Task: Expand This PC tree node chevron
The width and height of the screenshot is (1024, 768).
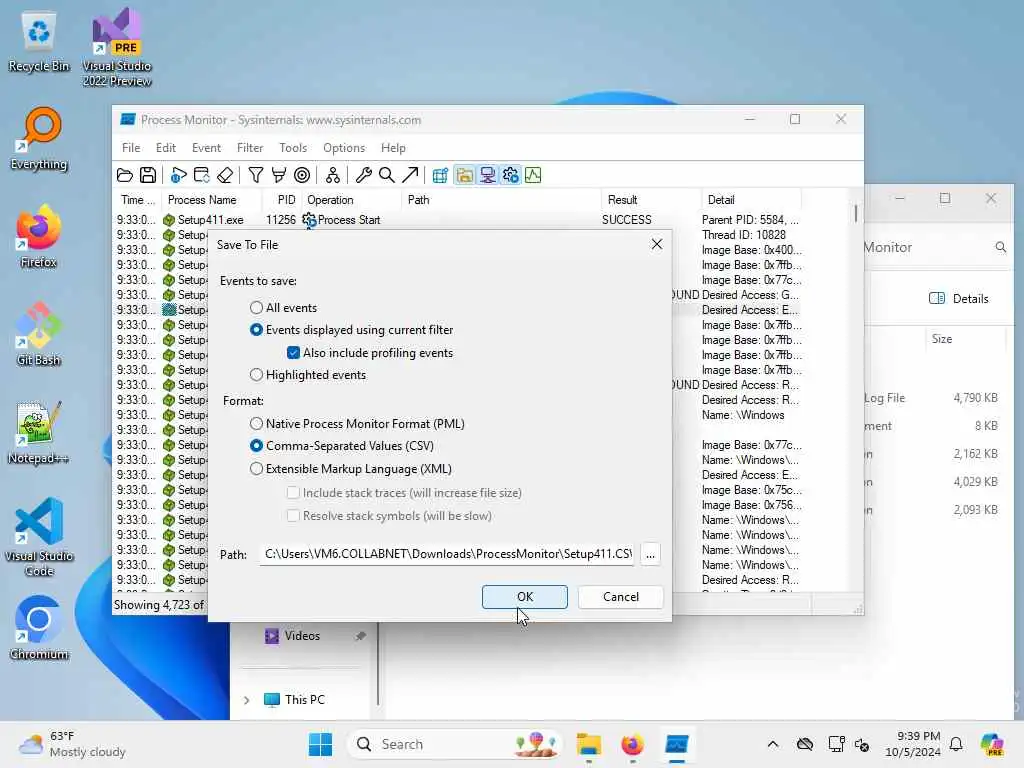Action: (x=246, y=700)
